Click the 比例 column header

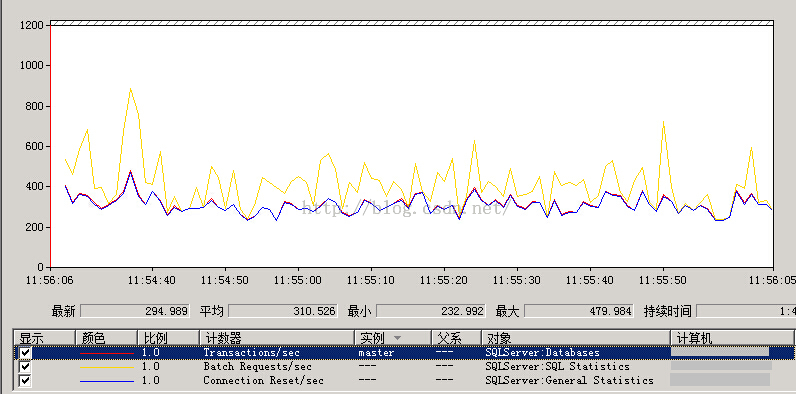pyautogui.click(x=168, y=338)
